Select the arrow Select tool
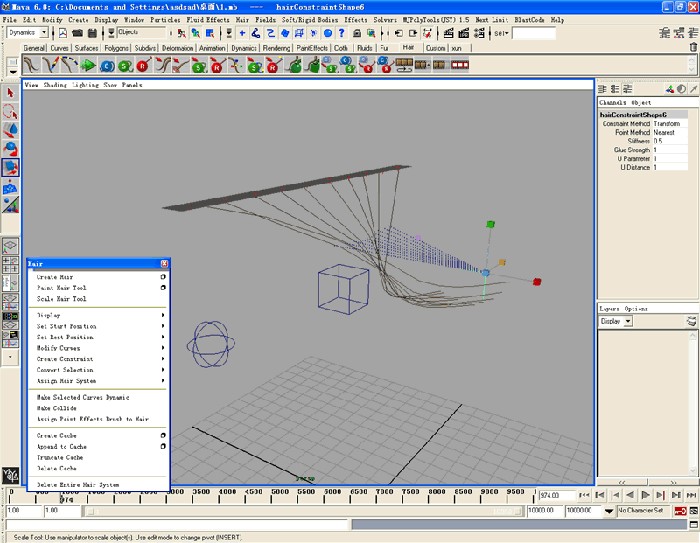Screen dimensions: 700x543 tap(10, 93)
